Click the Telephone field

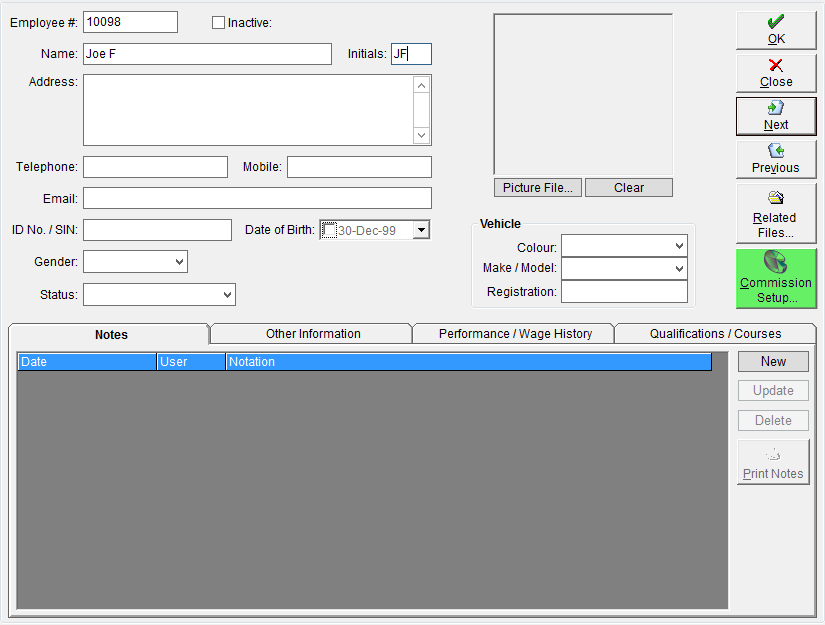click(x=155, y=167)
